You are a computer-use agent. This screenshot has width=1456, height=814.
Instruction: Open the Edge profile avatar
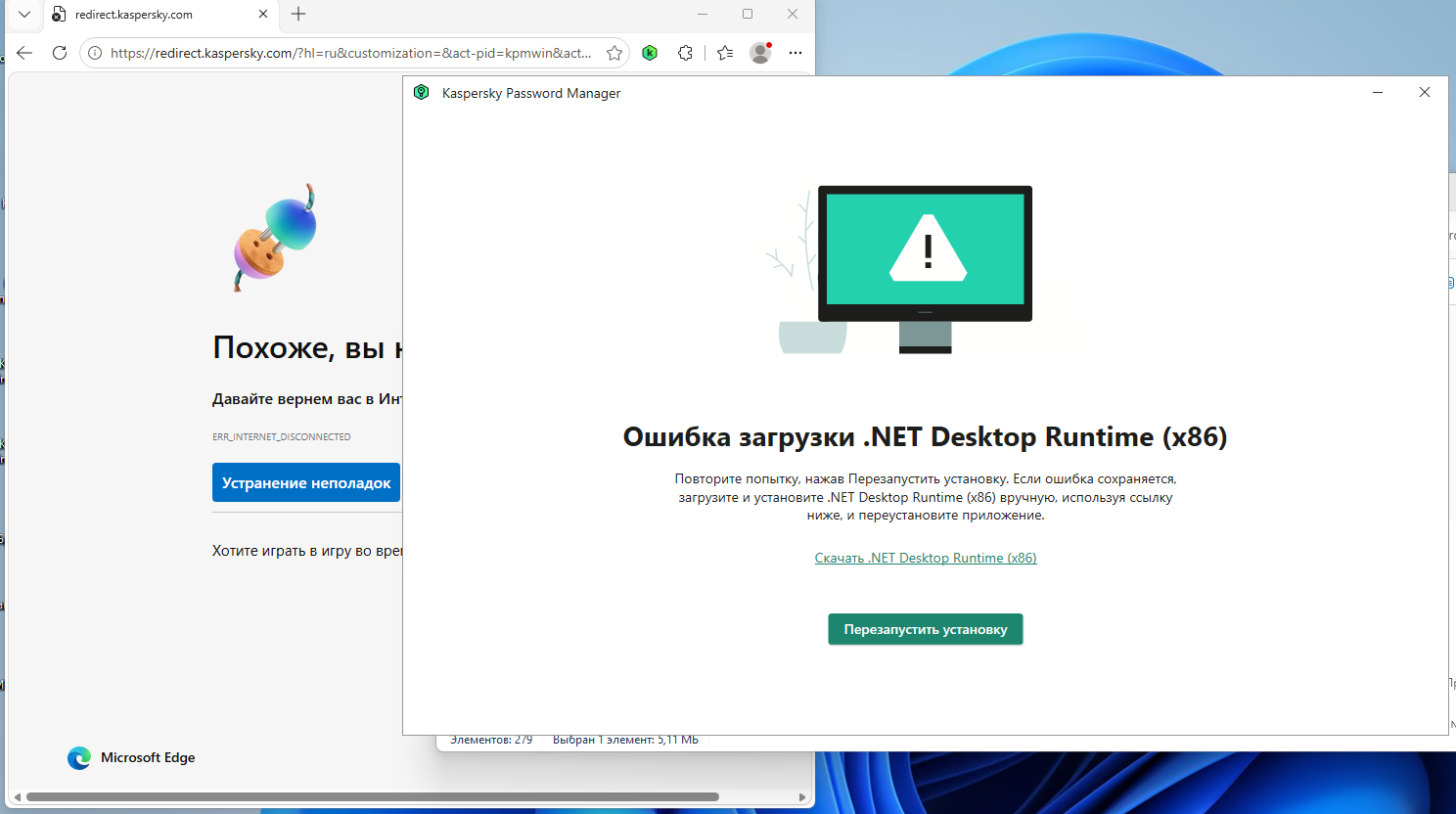tap(760, 53)
